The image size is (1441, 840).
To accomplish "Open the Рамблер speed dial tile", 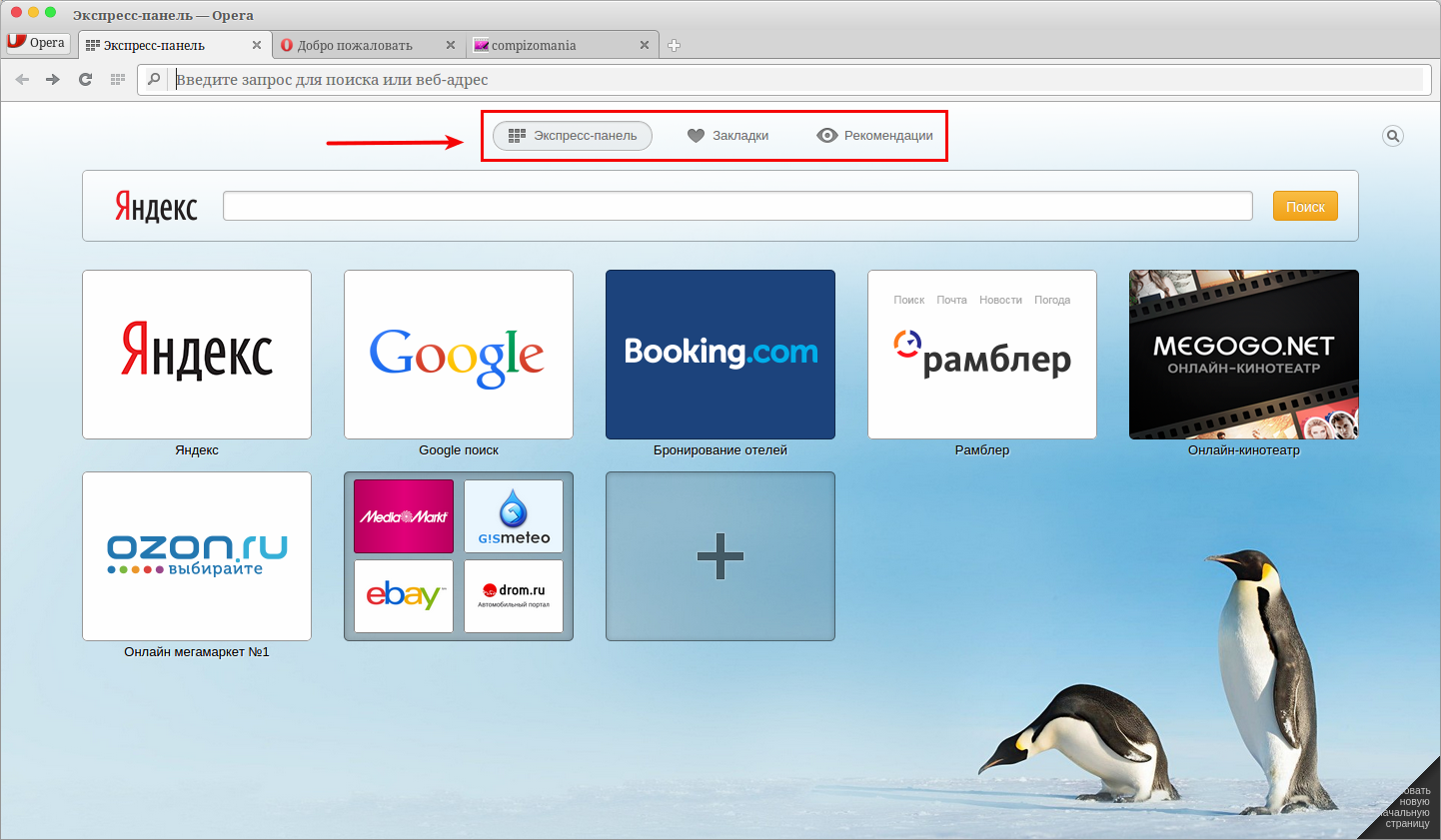I will [x=982, y=355].
